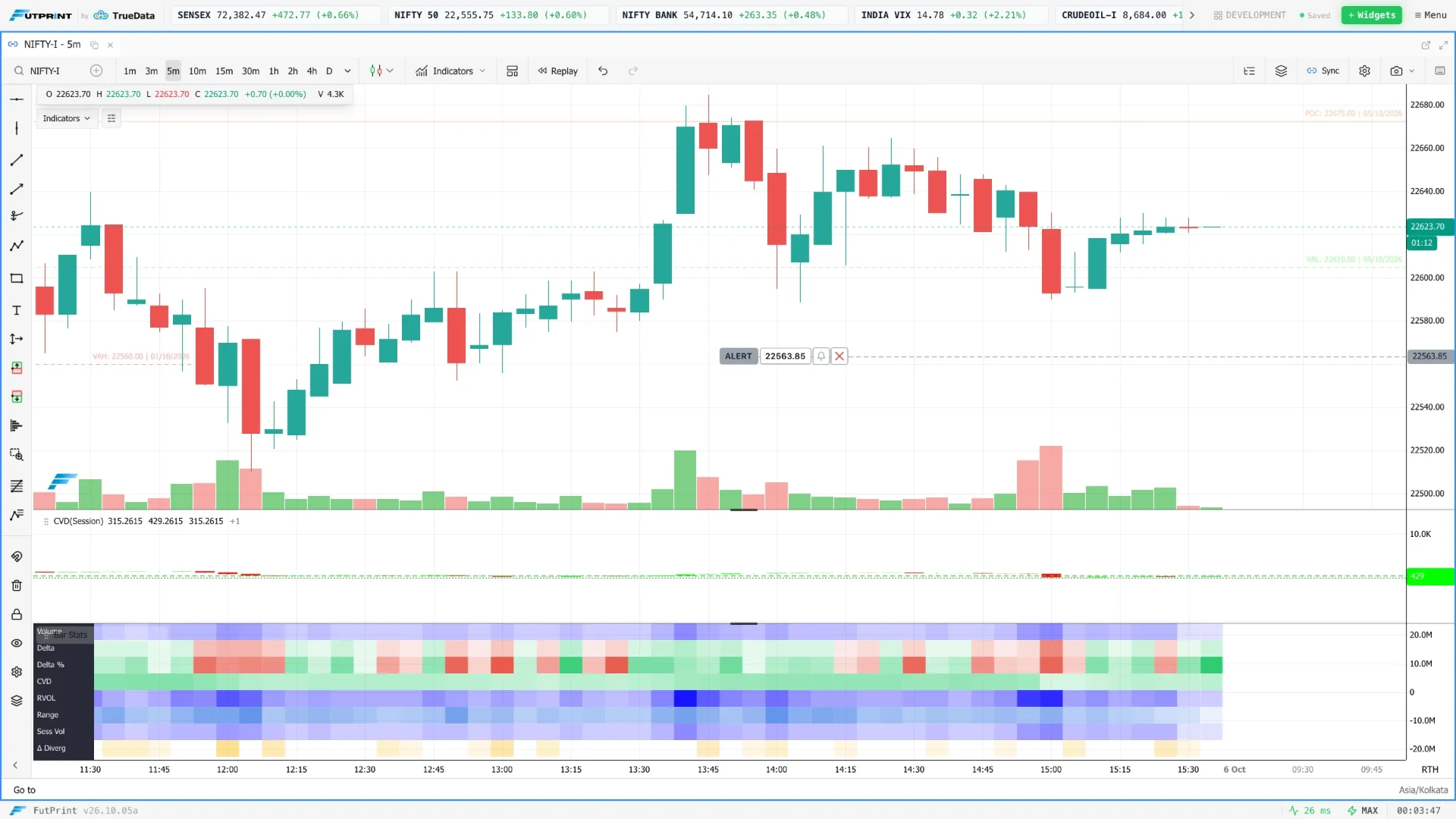Select the daily D timeframe
The image size is (1456, 819).
tap(329, 71)
